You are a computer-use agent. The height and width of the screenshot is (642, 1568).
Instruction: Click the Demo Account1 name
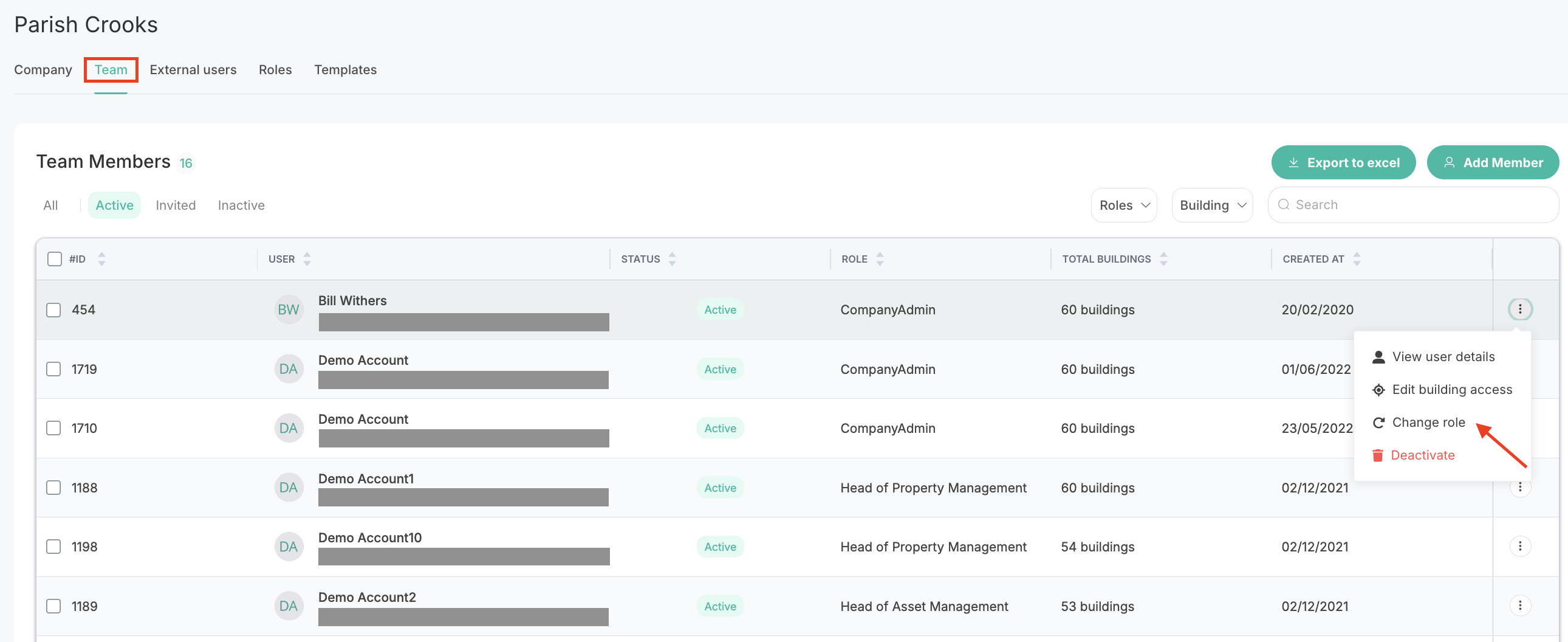click(x=366, y=478)
